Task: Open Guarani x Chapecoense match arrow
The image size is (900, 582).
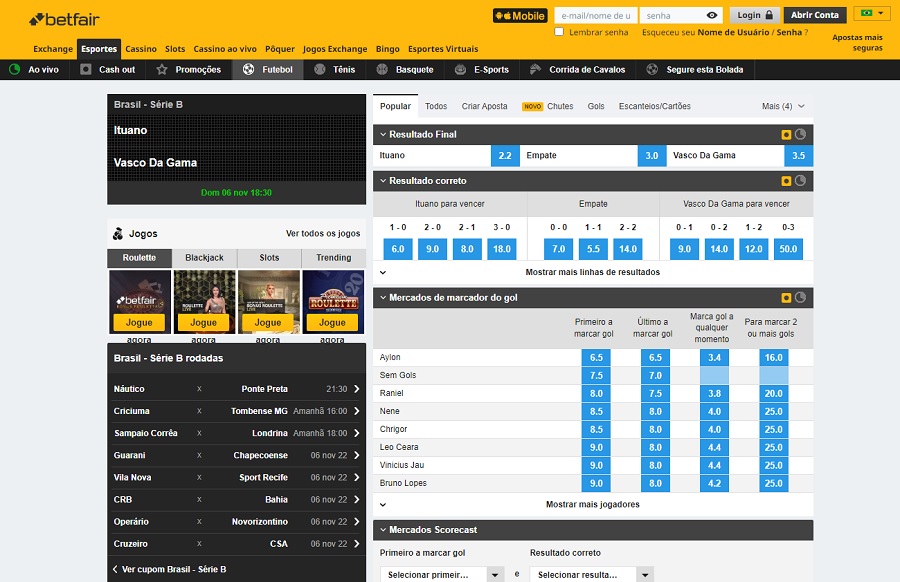Action: pos(356,455)
